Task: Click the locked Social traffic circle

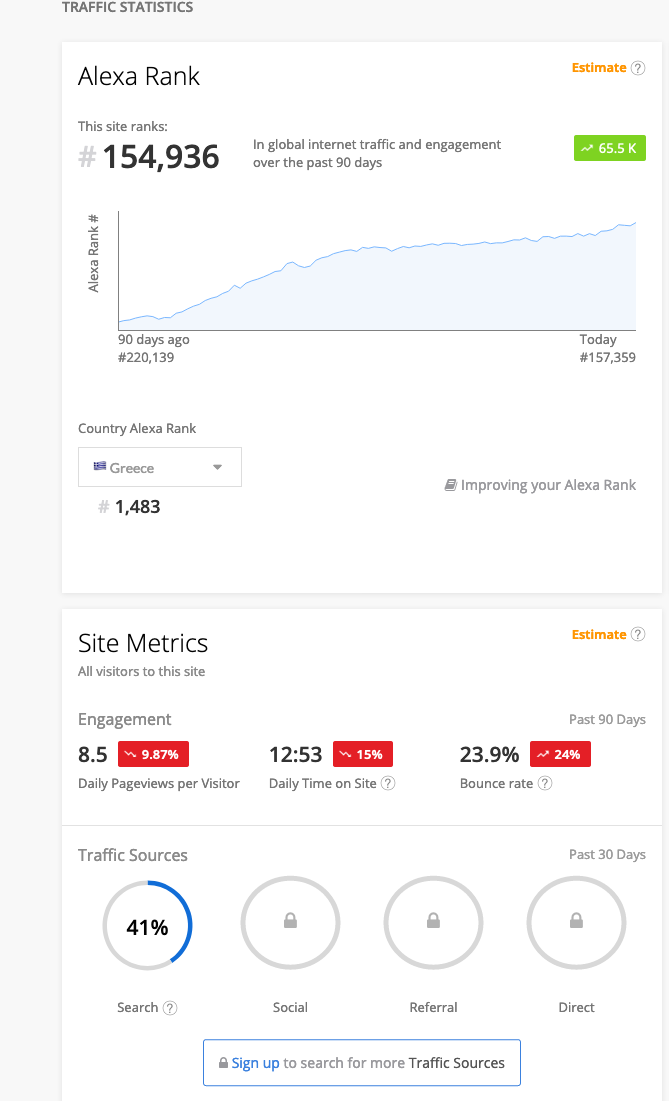Action: [291, 923]
